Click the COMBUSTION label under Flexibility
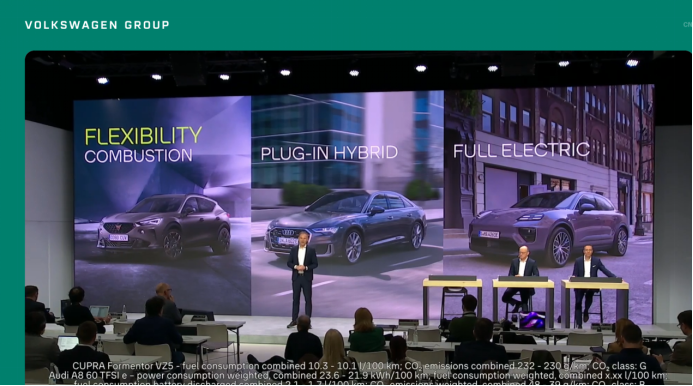Viewport: 693px width, 386px height. click(138, 156)
